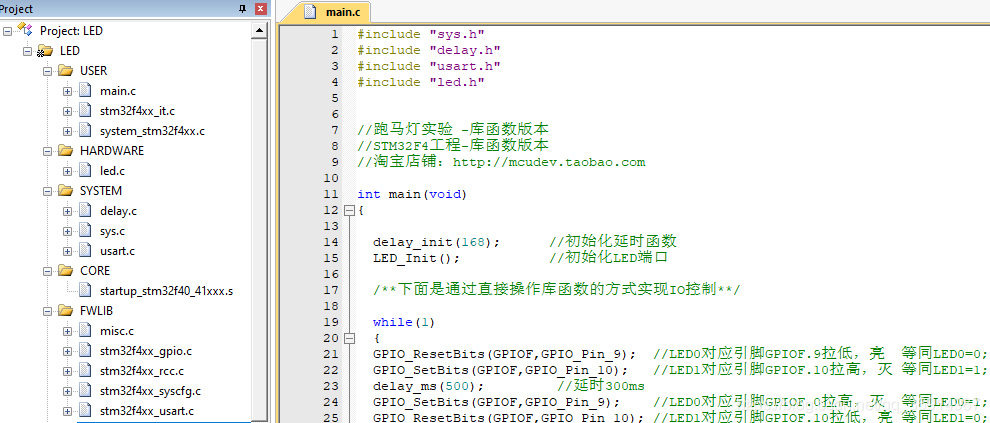
Task: Collapse the USER folder group
Action: tap(47, 71)
